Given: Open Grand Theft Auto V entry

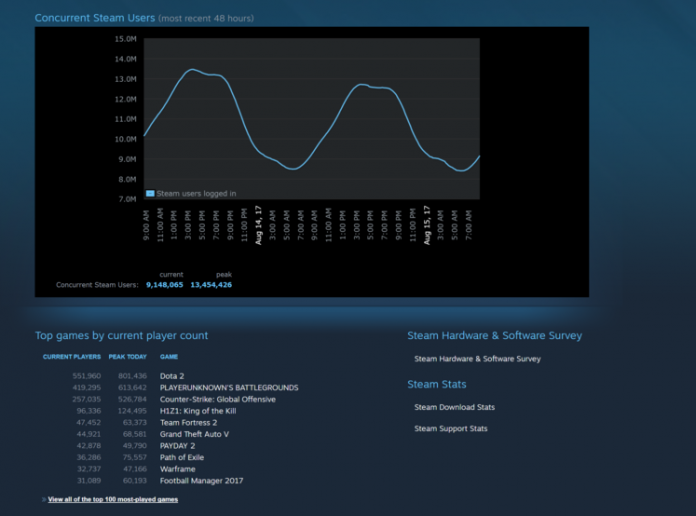Looking at the screenshot, I should coord(194,434).
